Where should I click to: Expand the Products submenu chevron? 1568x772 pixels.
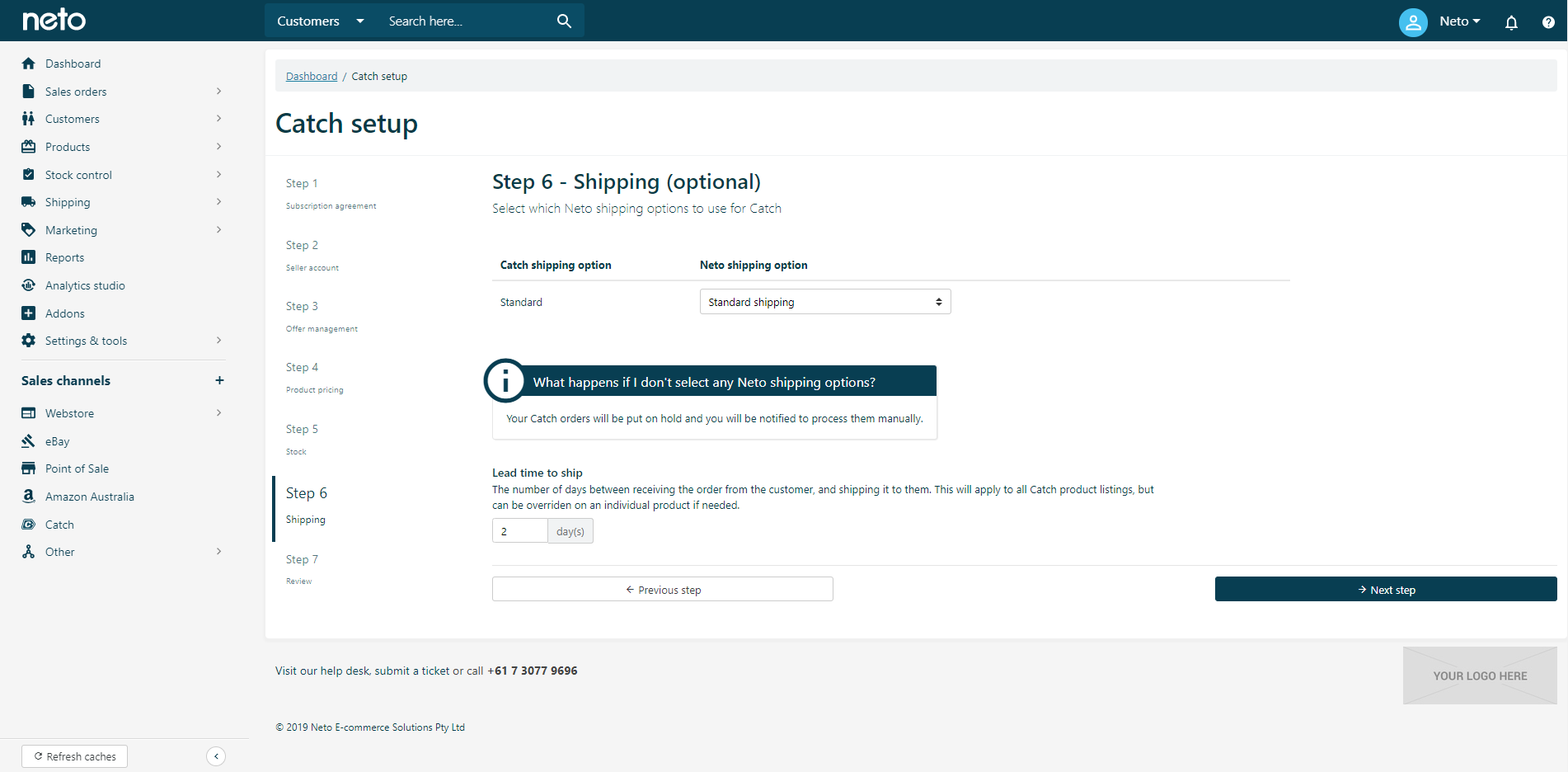click(x=218, y=147)
